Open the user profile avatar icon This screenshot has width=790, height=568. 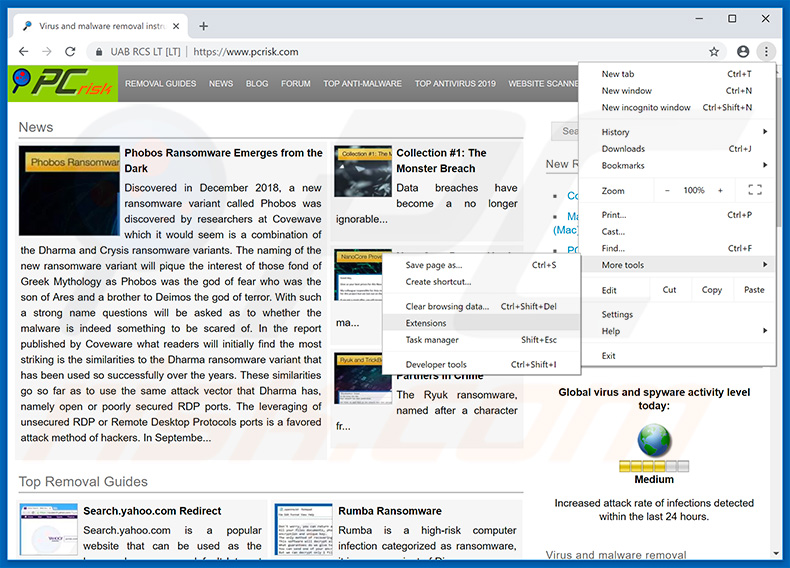(742, 51)
